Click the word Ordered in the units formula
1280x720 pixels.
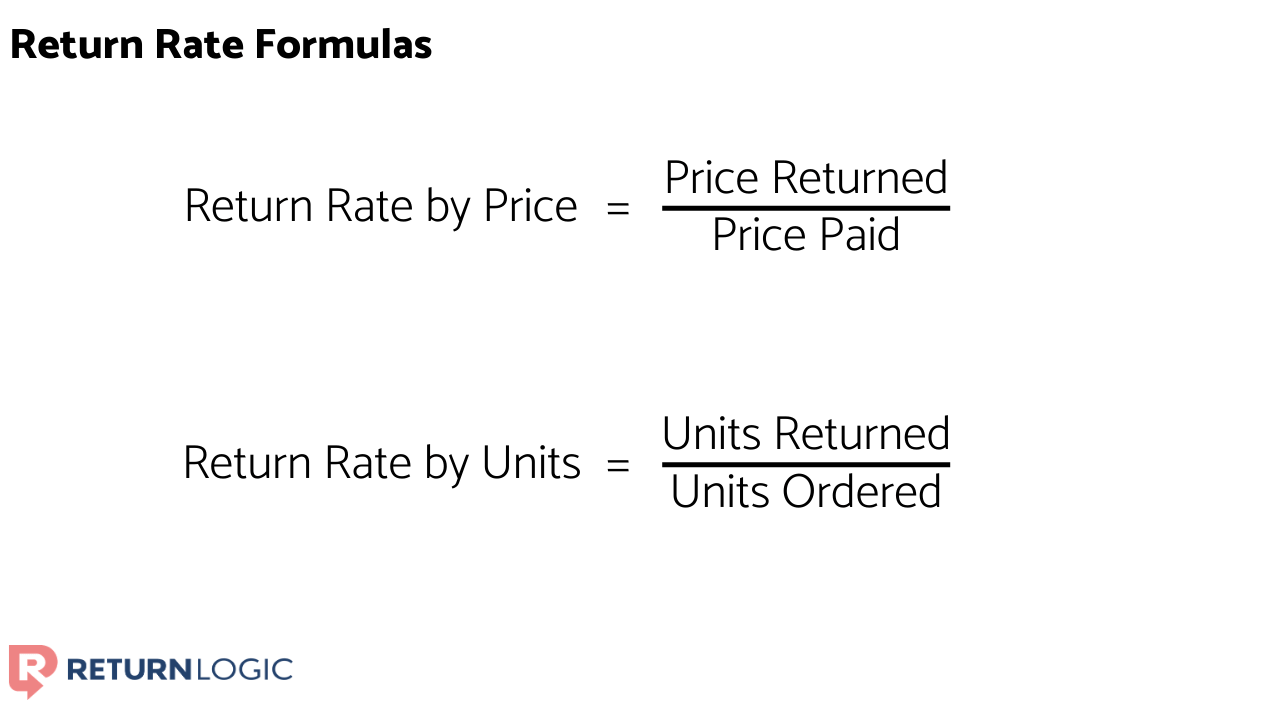pyautogui.click(x=862, y=492)
